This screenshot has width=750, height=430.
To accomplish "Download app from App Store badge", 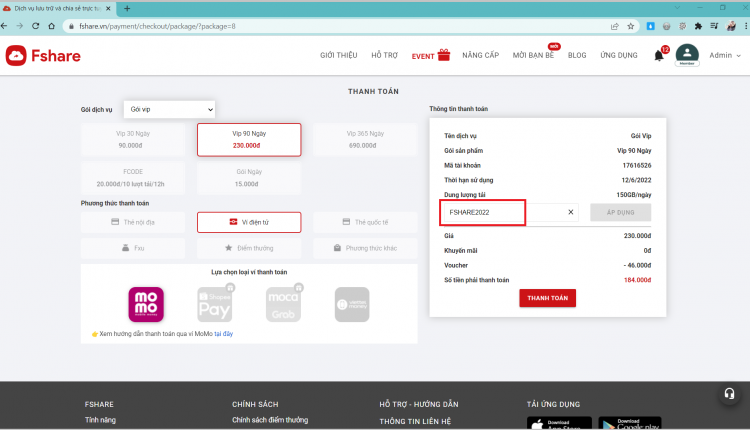I will 559,423.
